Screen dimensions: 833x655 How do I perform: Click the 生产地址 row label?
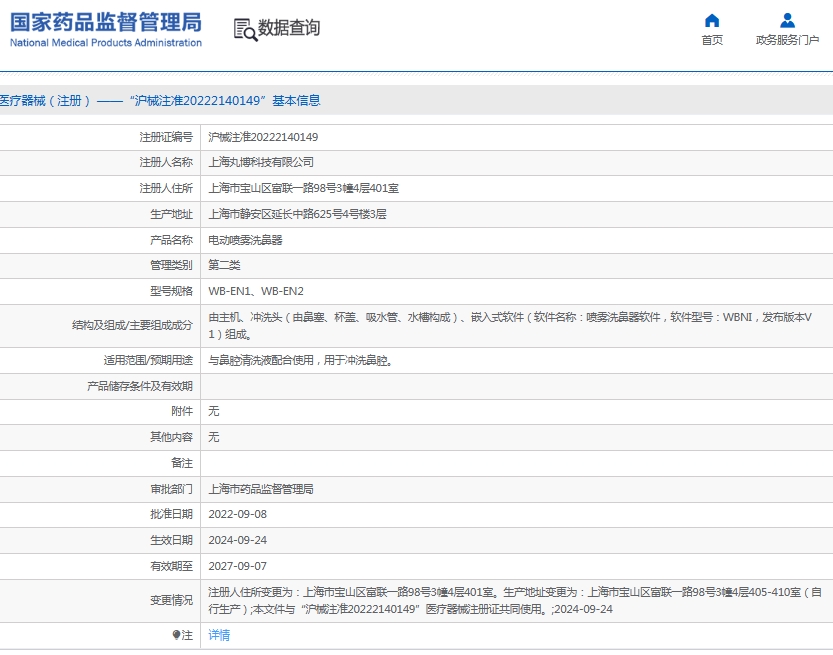(171, 214)
